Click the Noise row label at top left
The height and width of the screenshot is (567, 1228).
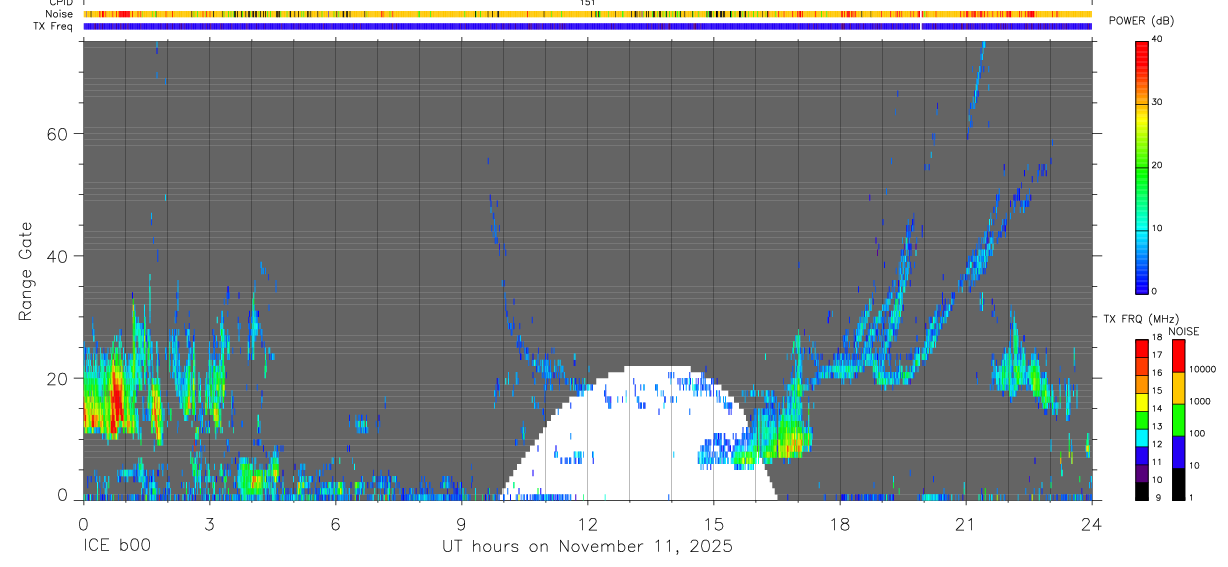(61, 15)
